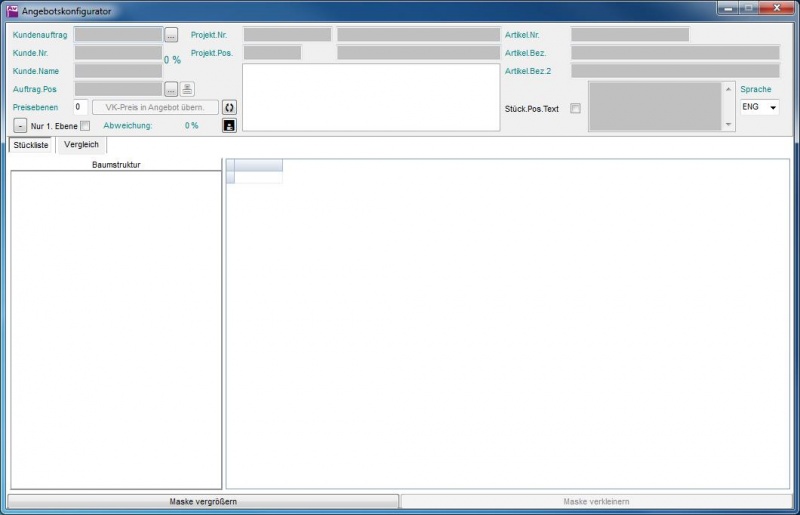Click the stamp icon beside Auftrag.Pos
800x515 pixels.
tap(187, 89)
